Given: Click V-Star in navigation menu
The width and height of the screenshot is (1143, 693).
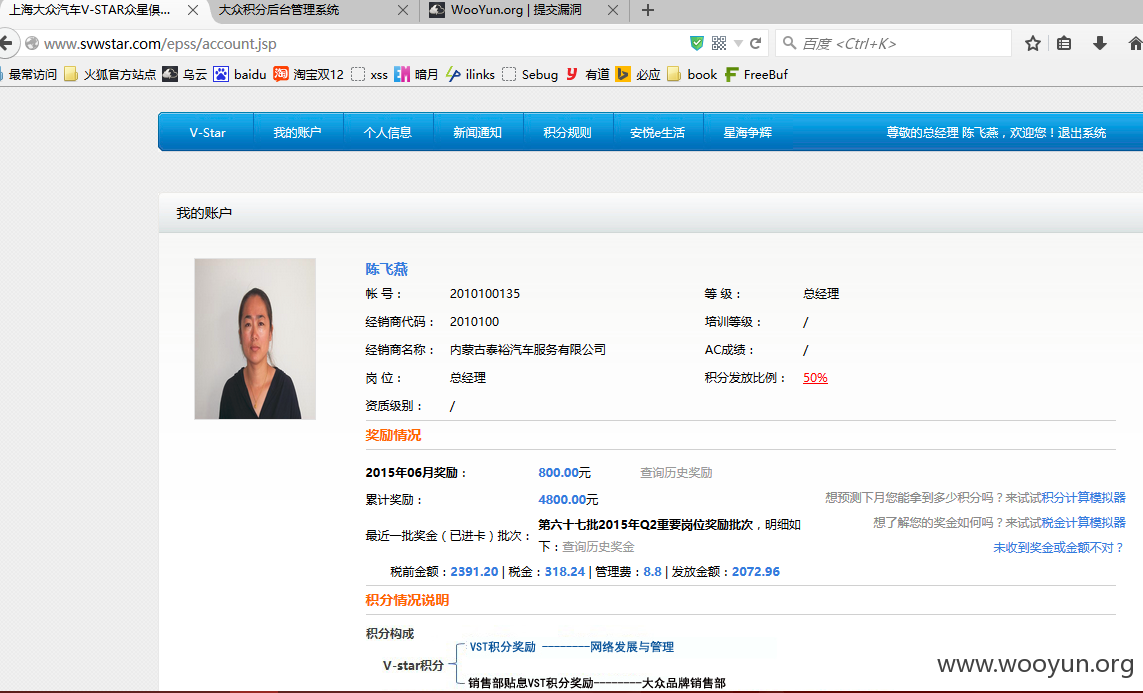Looking at the screenshot, I should (207, 133).
